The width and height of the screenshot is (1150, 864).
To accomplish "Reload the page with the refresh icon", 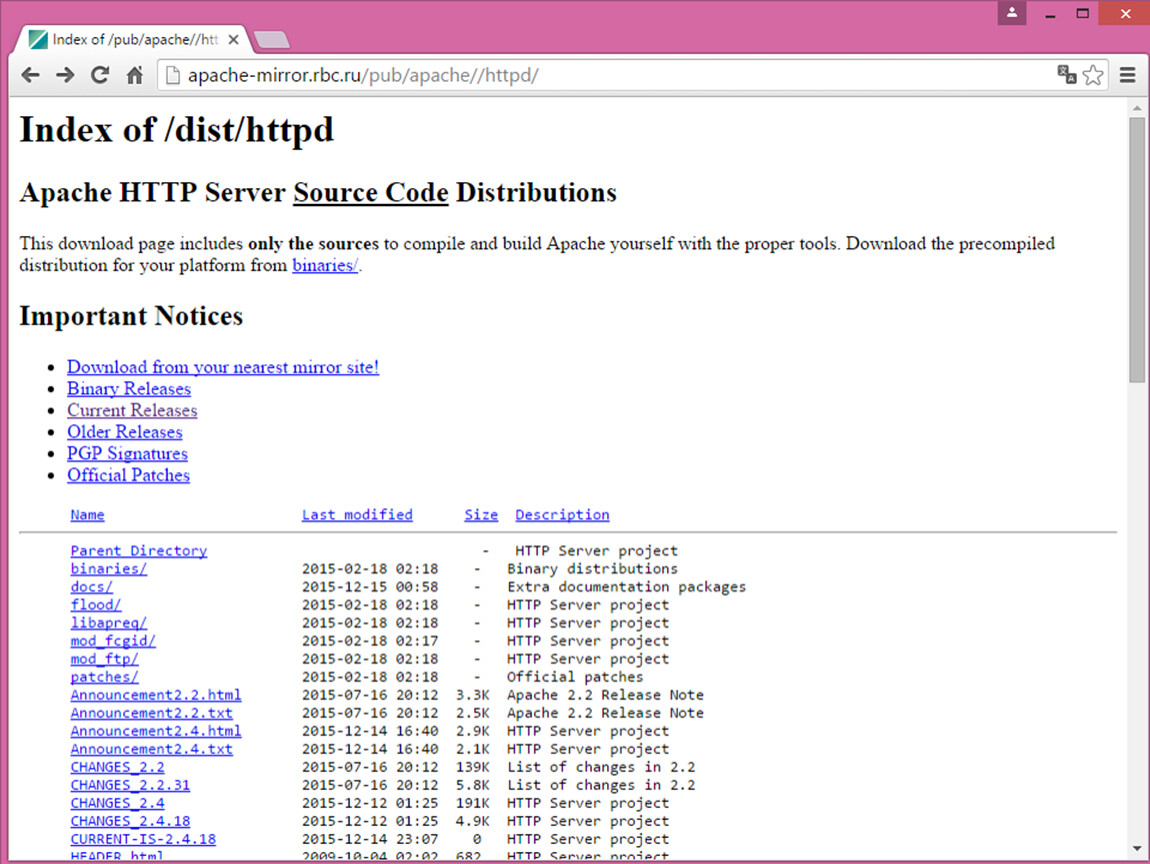I will click(99, 75).
